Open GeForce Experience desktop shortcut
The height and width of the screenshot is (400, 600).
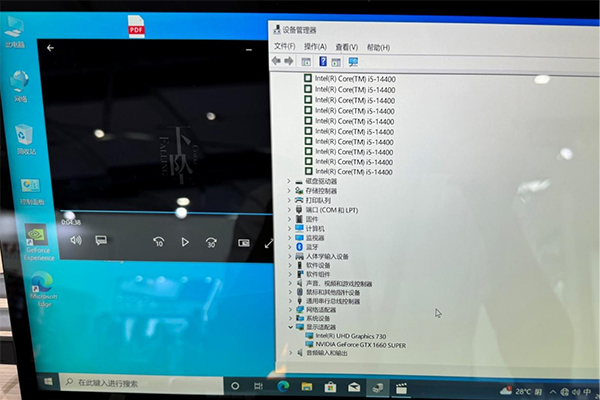(36, 242)
